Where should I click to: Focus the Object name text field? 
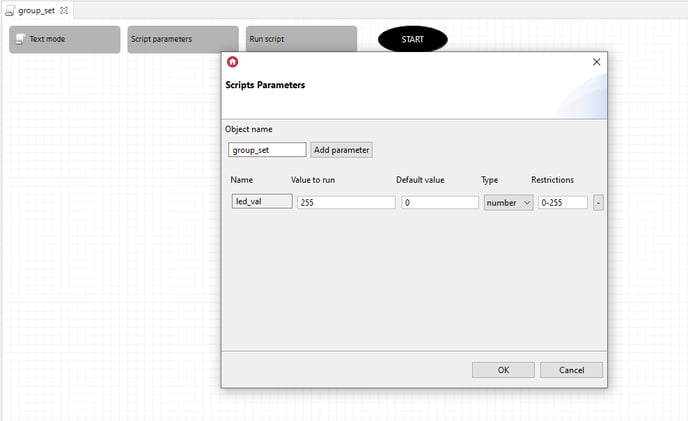[x=267, y=150]
